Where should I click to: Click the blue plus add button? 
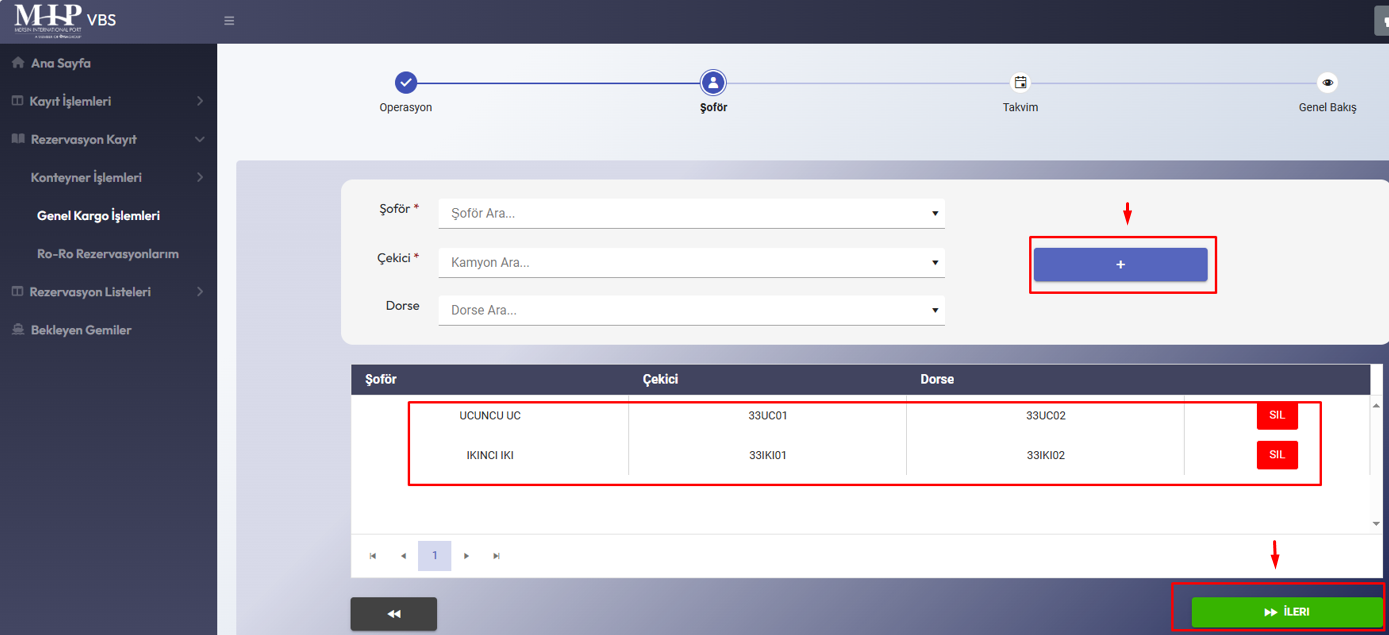pos(1120,265)
